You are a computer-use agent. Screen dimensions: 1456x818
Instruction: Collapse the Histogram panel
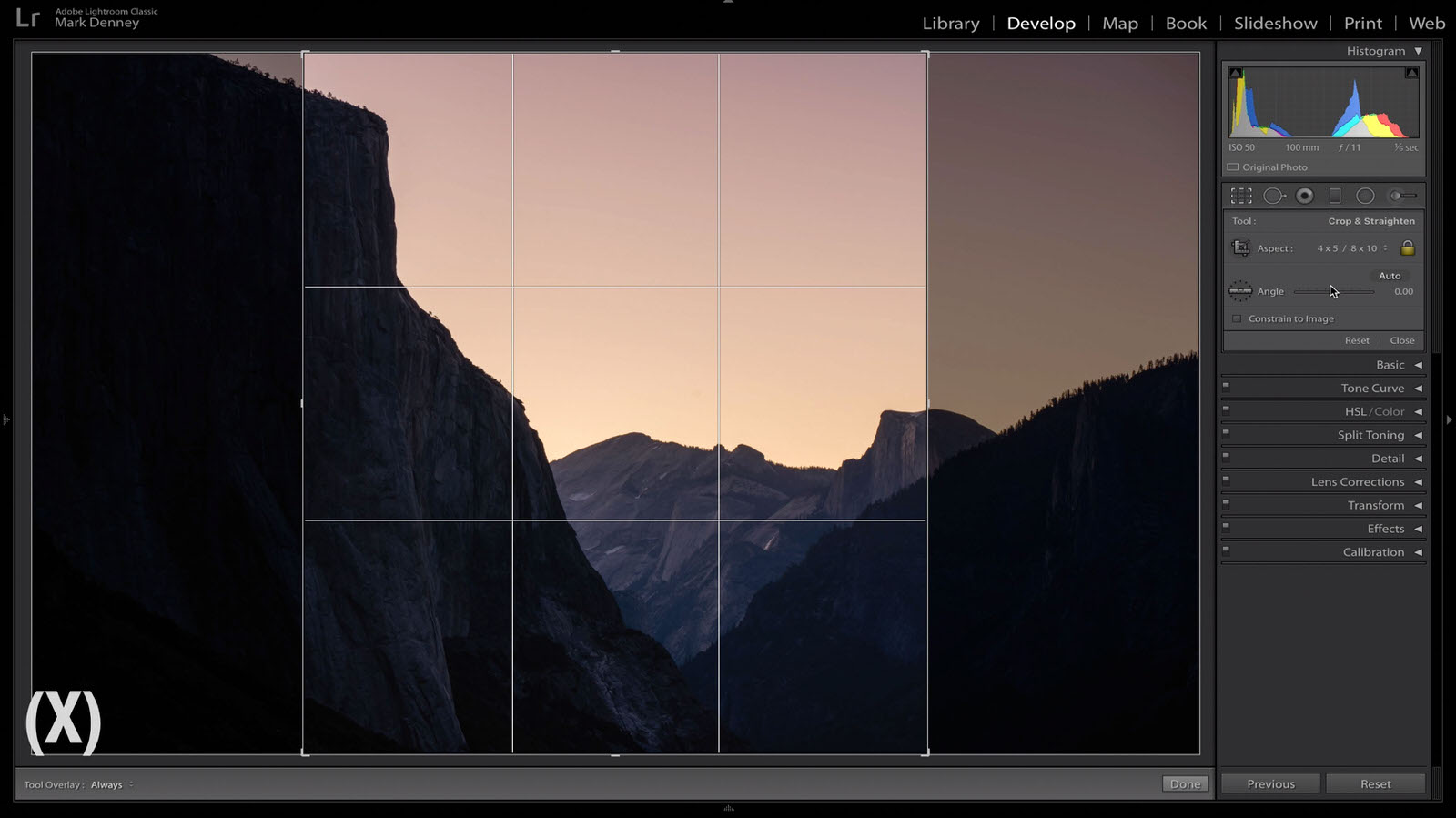(1418, 51)
